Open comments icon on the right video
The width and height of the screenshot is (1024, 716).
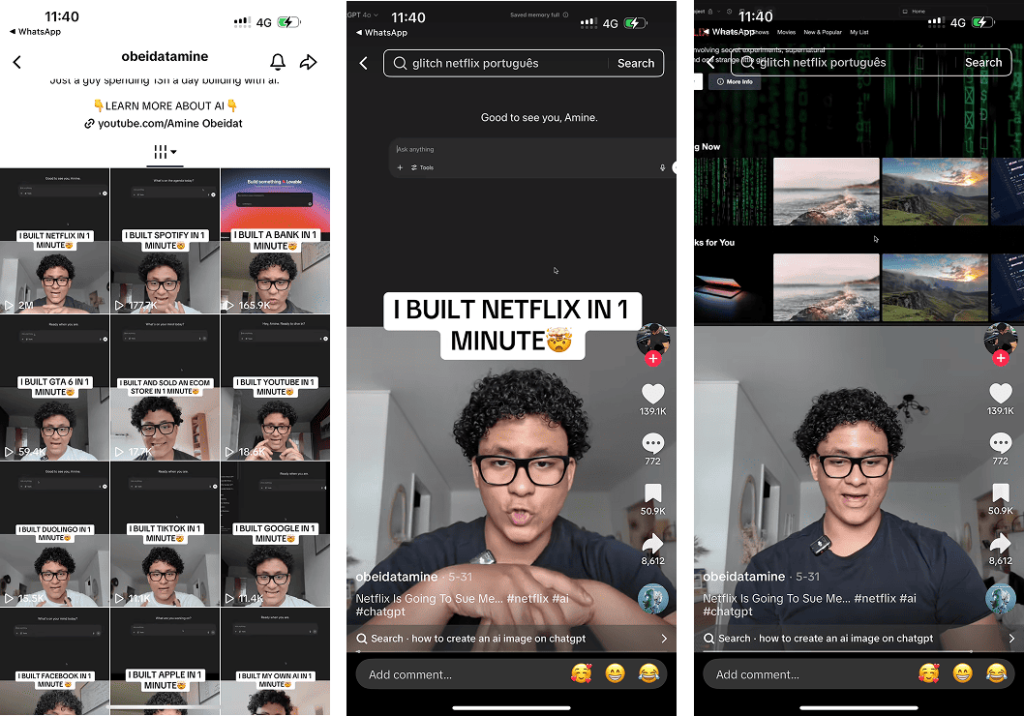1000,443
